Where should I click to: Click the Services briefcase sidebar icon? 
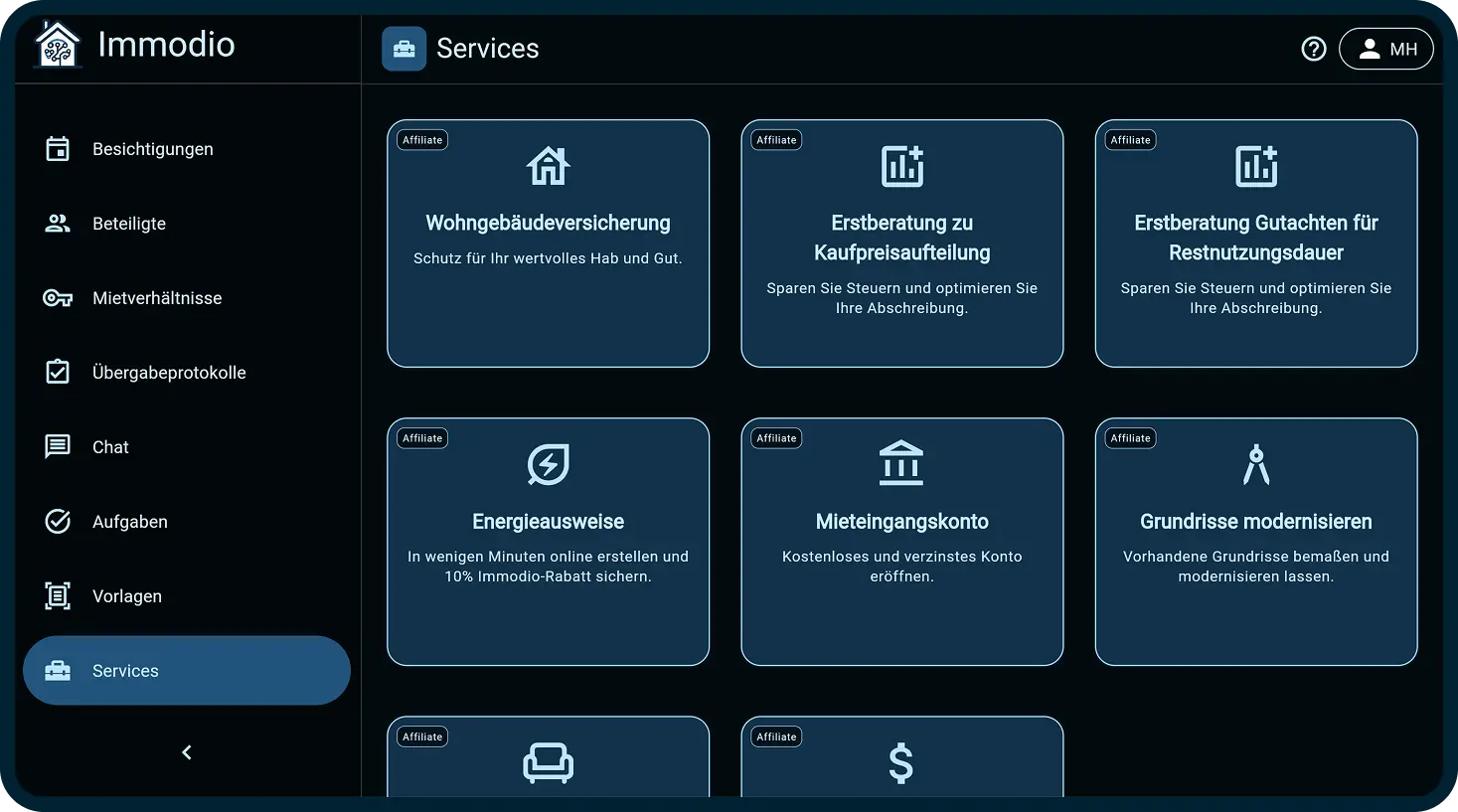(58, 671)
